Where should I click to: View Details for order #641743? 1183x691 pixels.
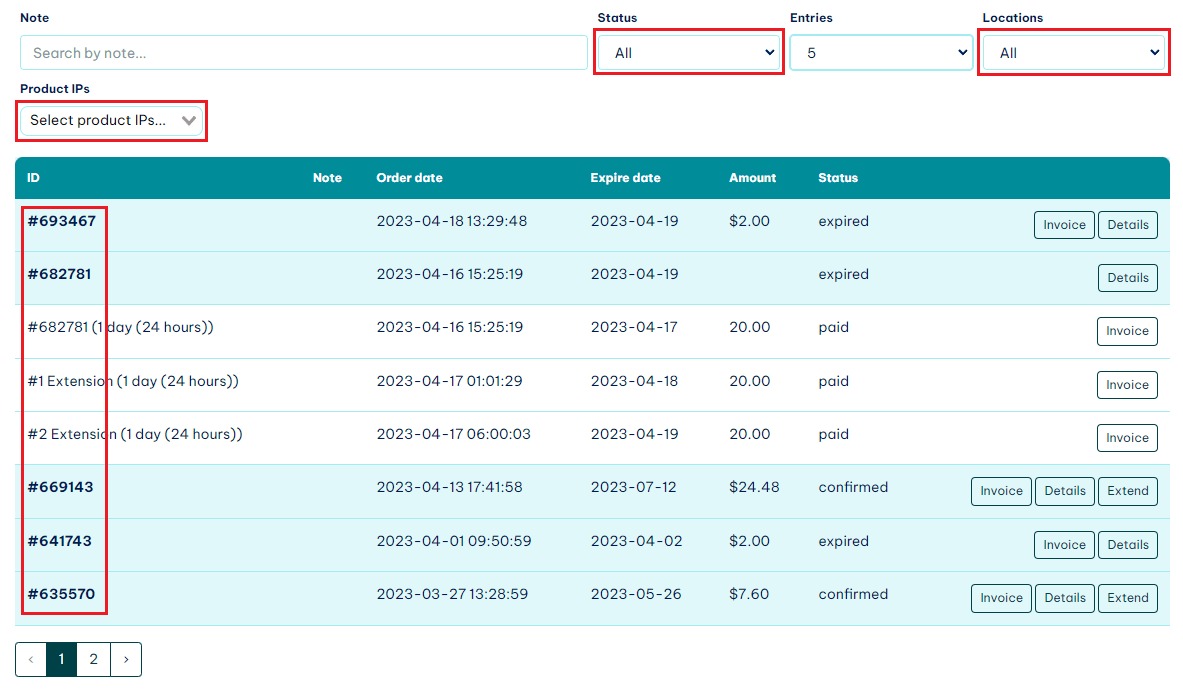coord(1127,545)
